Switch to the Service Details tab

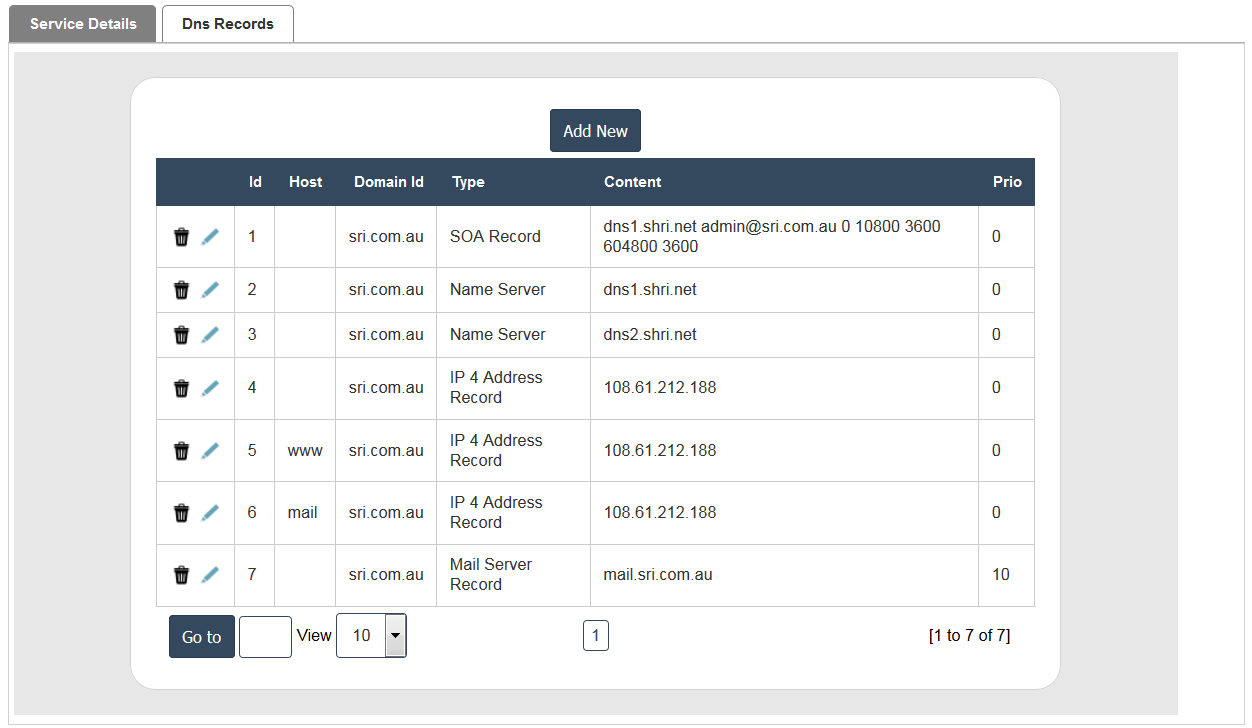(x=83, y=24)
